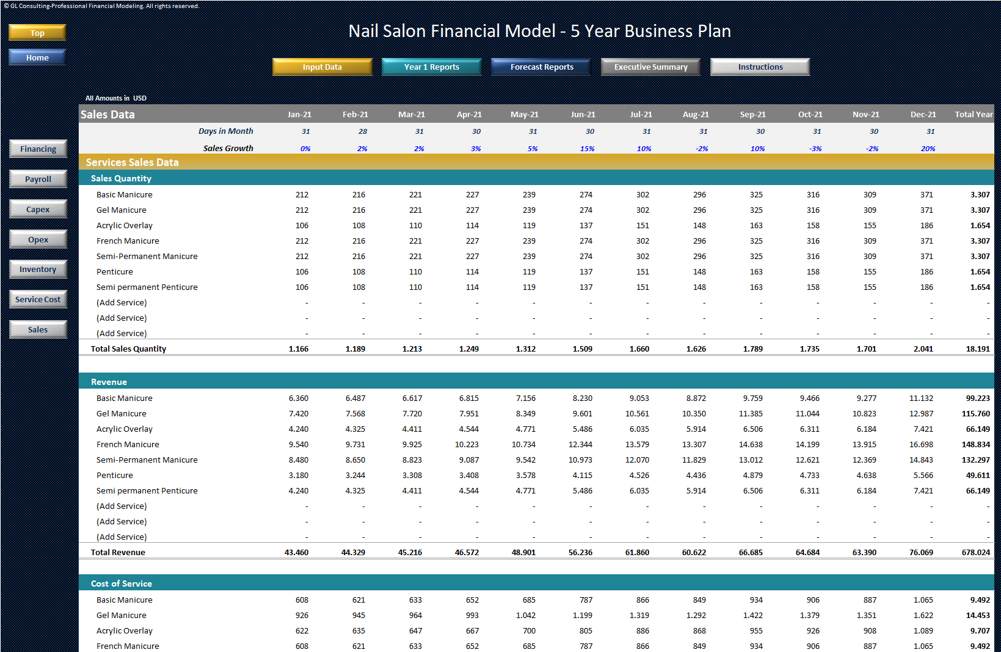Select Semi permanent Penticure in Sales Quantity
This screenshot has height=652, width=1001.
(x=147, y=287)
